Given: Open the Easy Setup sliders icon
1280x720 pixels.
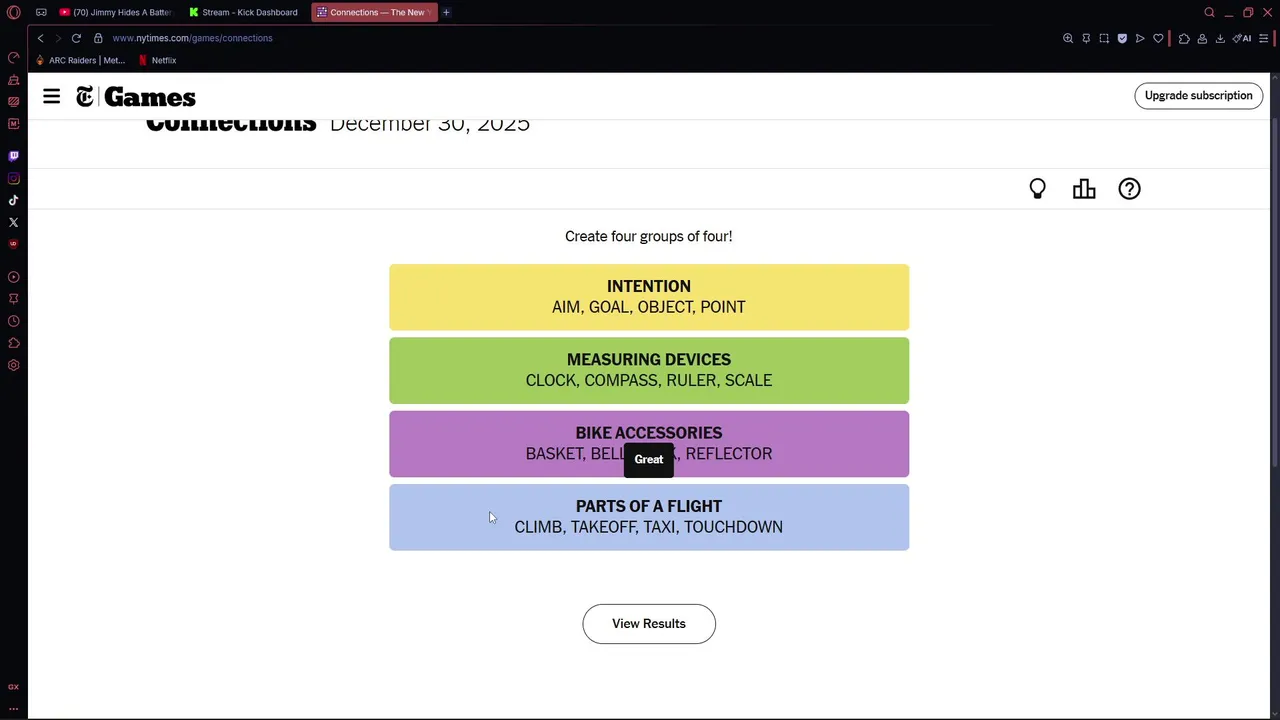Looking at the screenshot, I should [x=1264, y=38].
